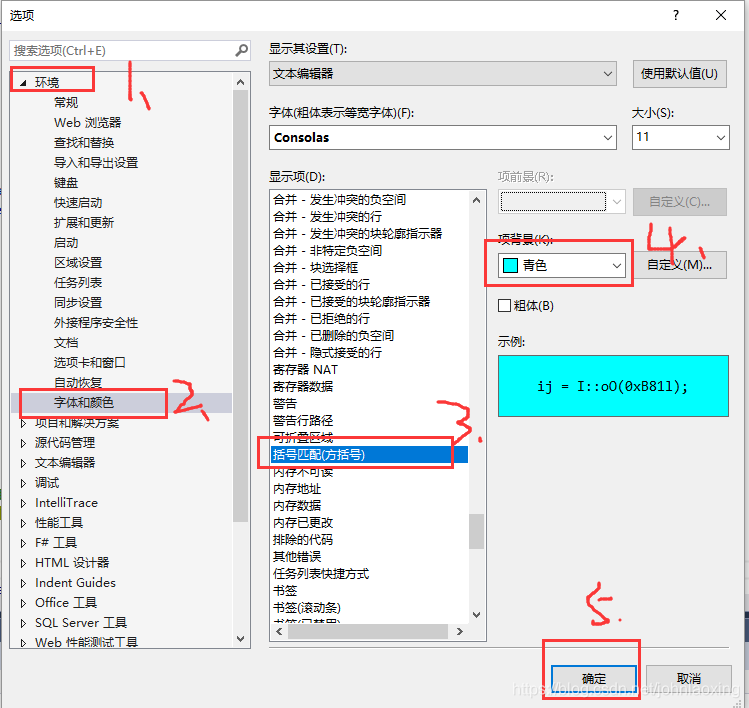Expand the F# 工具 node
Image resolution: width=749 pixels, height=708 pixels.
click(23, 543)
